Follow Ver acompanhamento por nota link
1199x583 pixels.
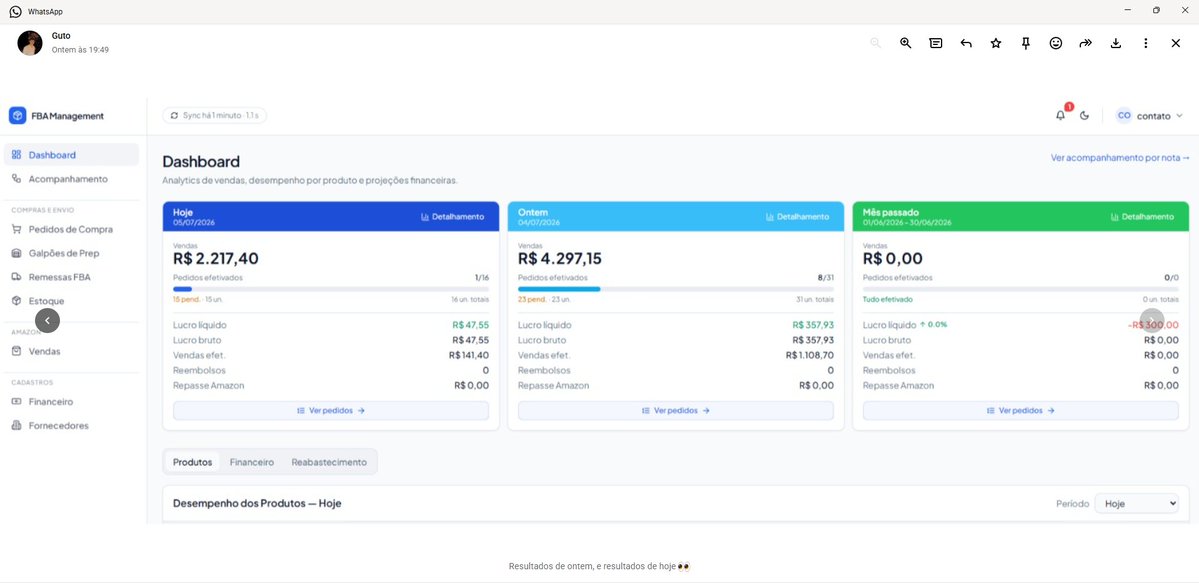point(1120,158)
